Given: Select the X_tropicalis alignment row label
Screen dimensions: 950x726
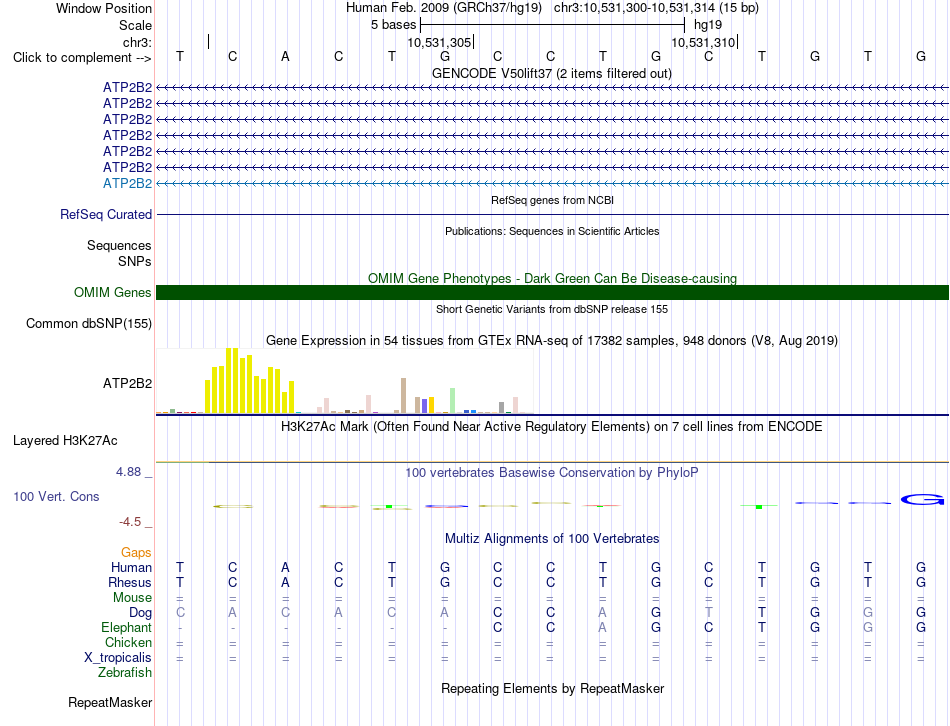Looking at the screenshot, I should (x=118, y=658).
